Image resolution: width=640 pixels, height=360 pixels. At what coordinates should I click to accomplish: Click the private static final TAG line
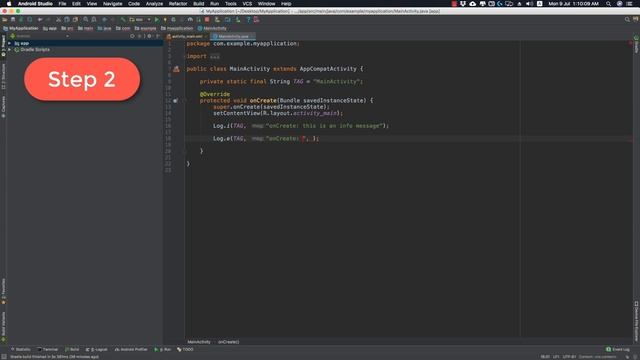click(x=281, y=82)
